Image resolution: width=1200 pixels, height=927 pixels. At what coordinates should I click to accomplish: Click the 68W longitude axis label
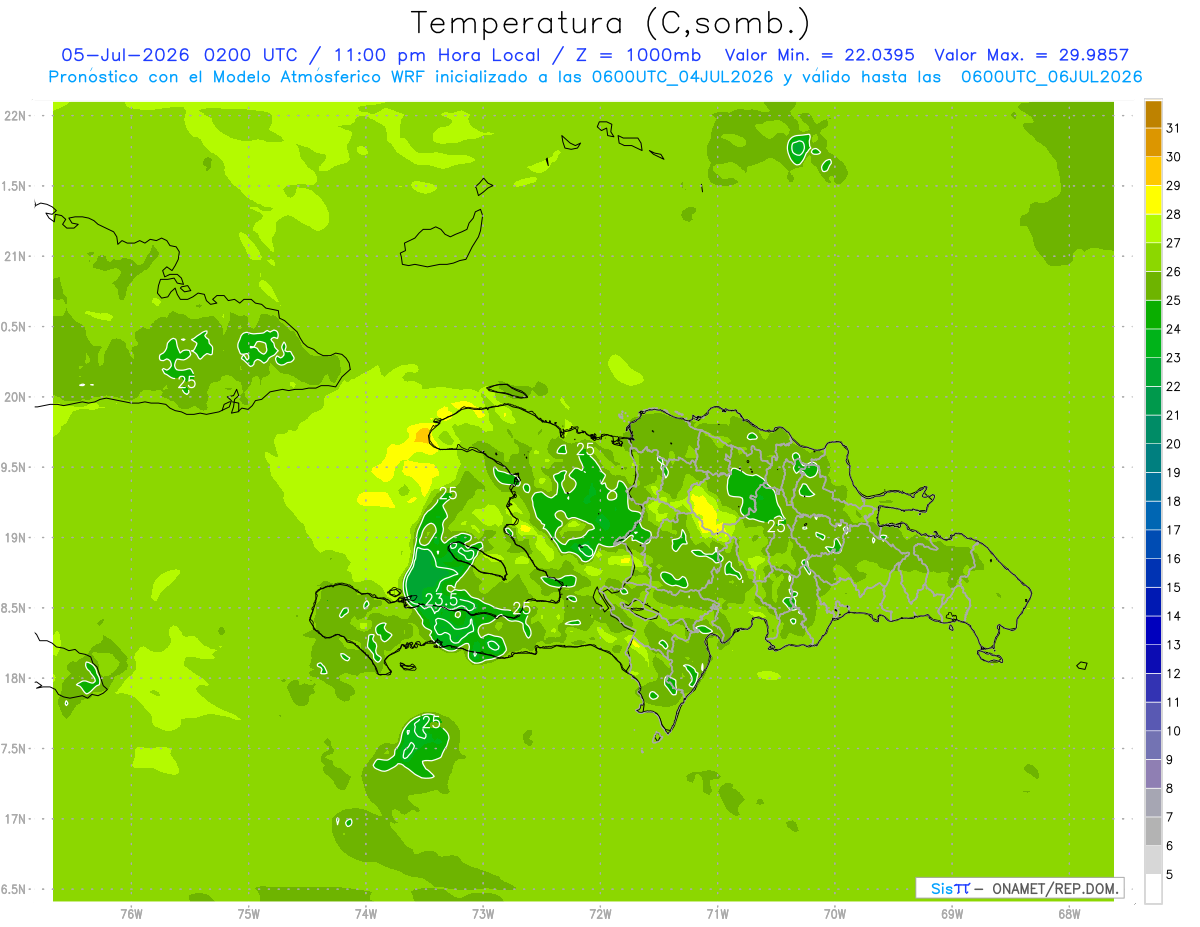(x=1069, y=913)
